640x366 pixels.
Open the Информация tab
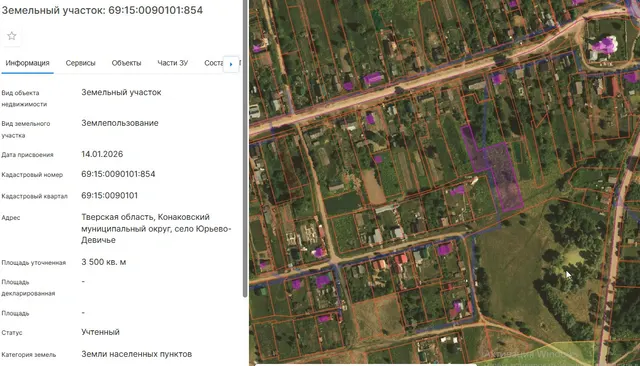tap(27, 63)
